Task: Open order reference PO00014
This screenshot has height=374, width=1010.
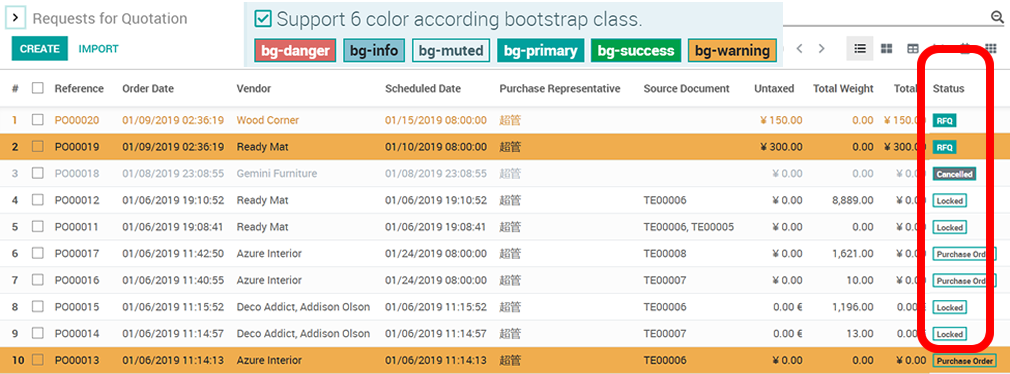Action: [x=77, y=333]
